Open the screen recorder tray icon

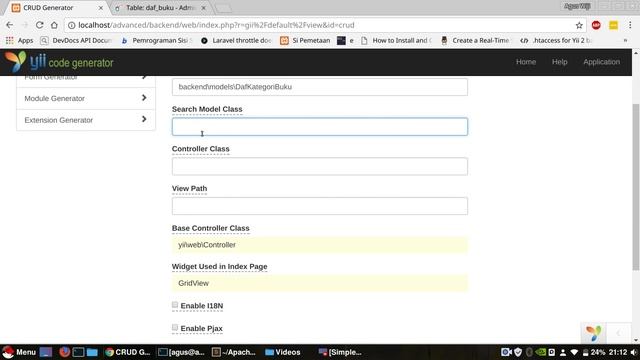click(x=506, y=352)
